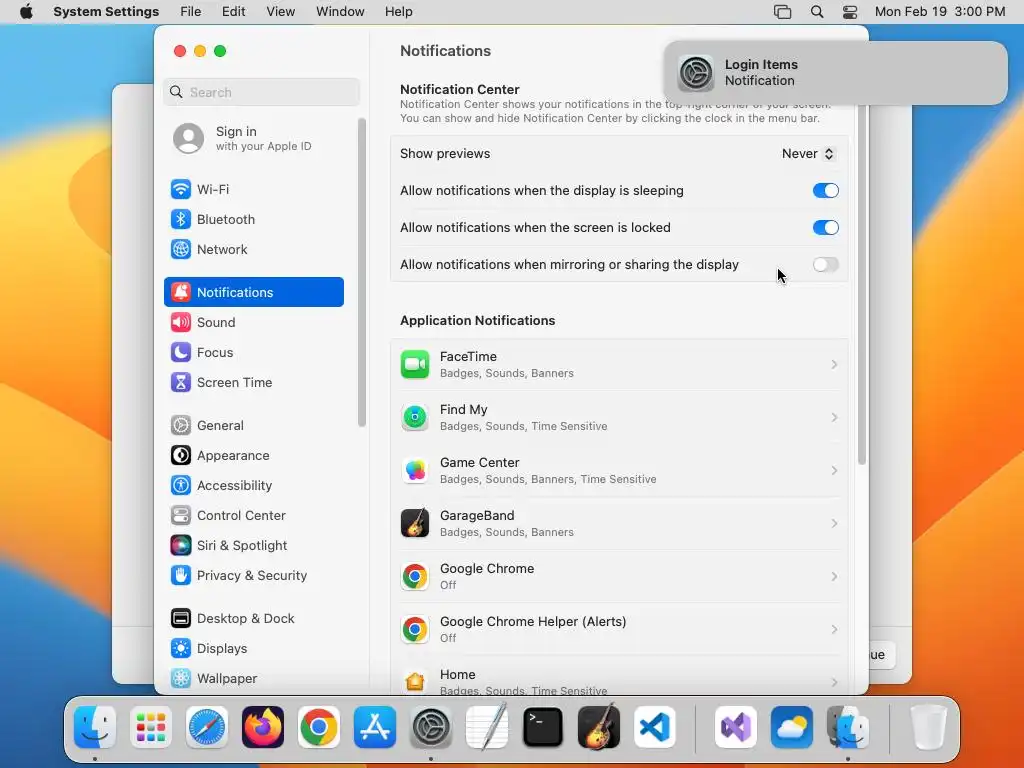Open Visual Studio from the Dock
The height and width of the screenshot is (768, 1024).
tap(736, 727)
